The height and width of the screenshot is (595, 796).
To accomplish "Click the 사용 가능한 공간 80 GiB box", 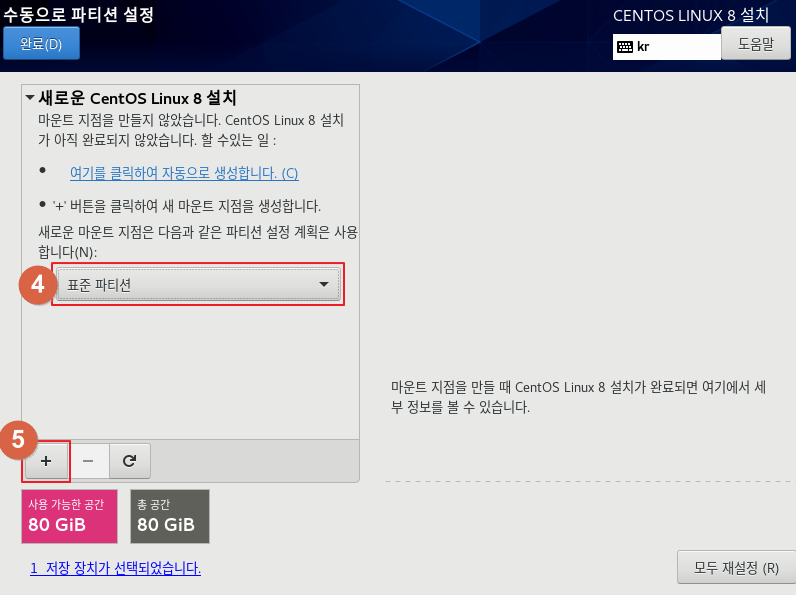I will tap(70, 516).
